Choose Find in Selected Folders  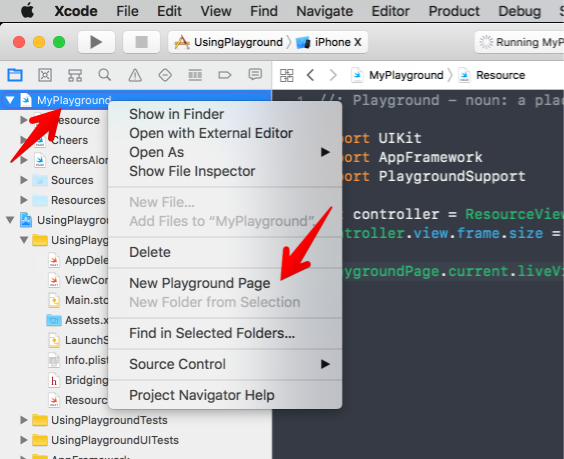[225, 333]
